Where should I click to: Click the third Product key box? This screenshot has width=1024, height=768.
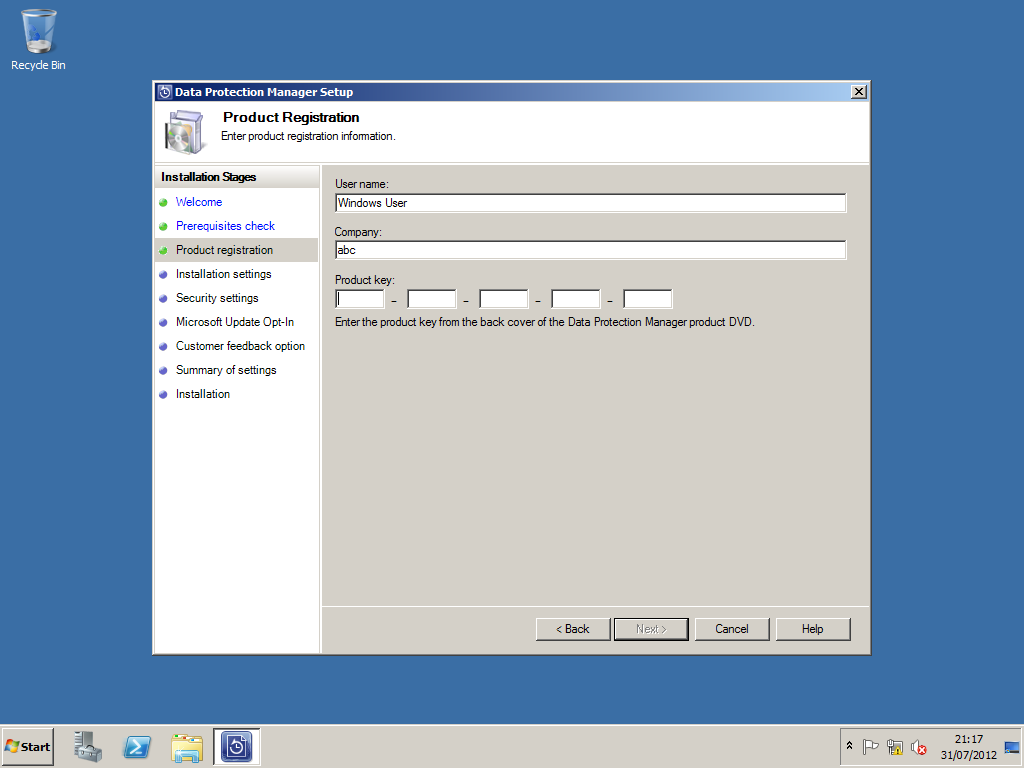point(504,299)
